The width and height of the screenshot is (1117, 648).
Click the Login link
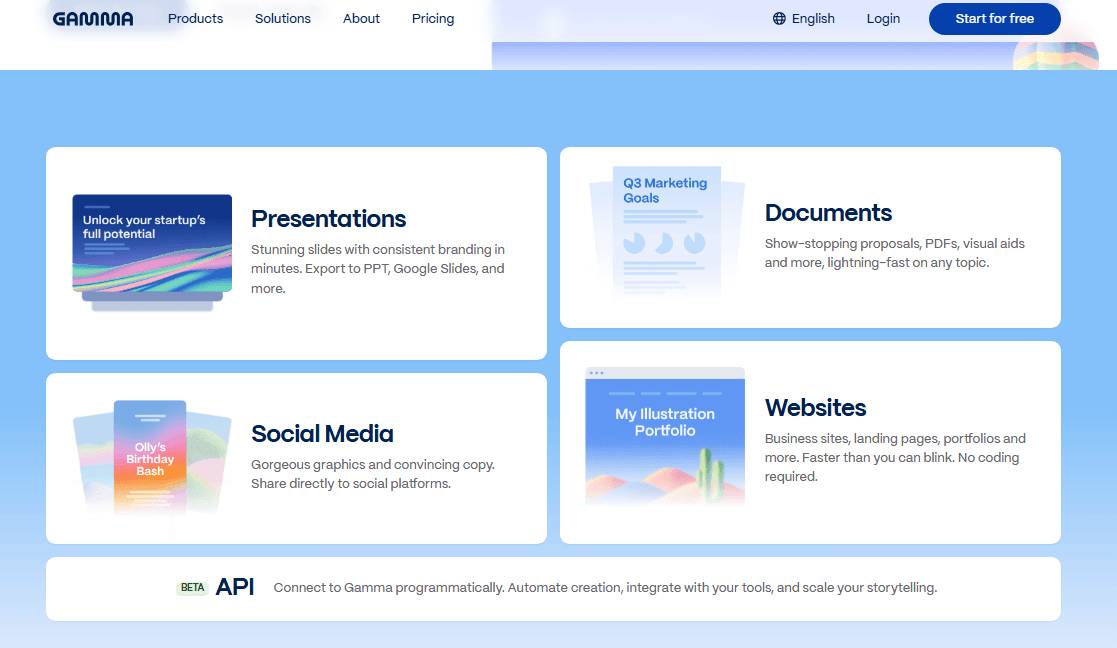883,19
